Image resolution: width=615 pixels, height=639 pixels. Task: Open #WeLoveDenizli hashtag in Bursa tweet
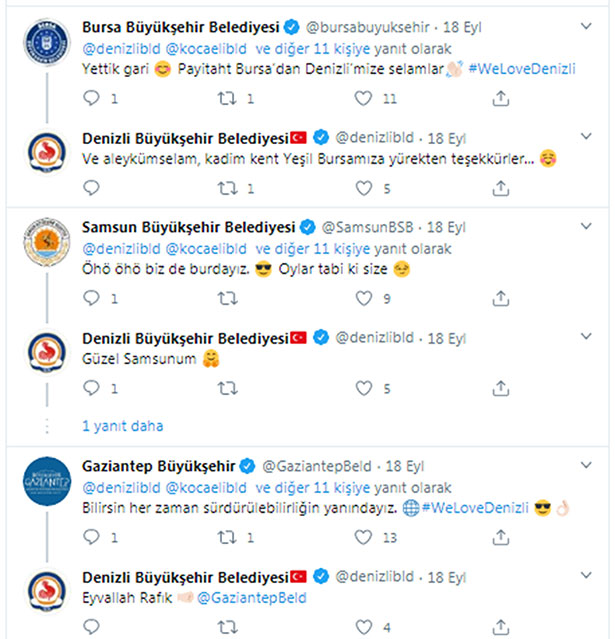(x=522, y=68)
